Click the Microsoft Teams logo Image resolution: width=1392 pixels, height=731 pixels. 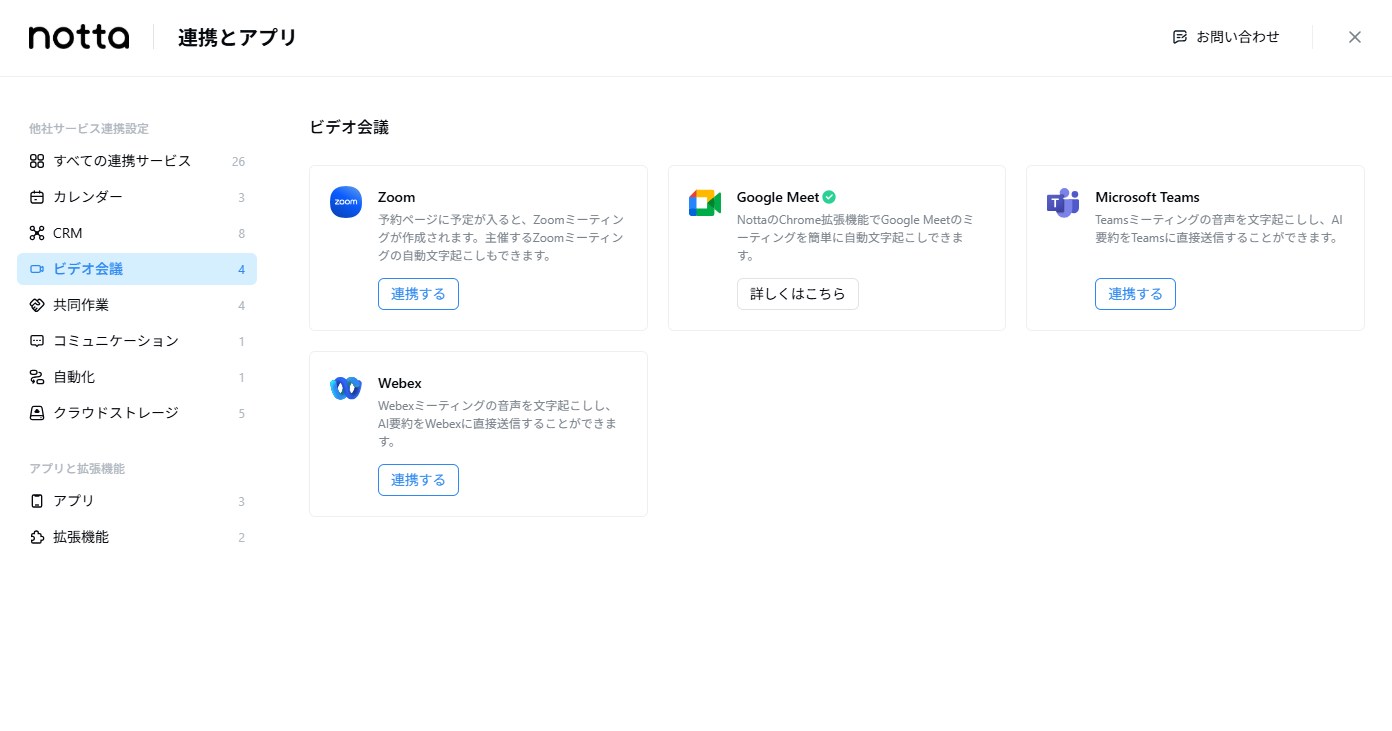1063,202
